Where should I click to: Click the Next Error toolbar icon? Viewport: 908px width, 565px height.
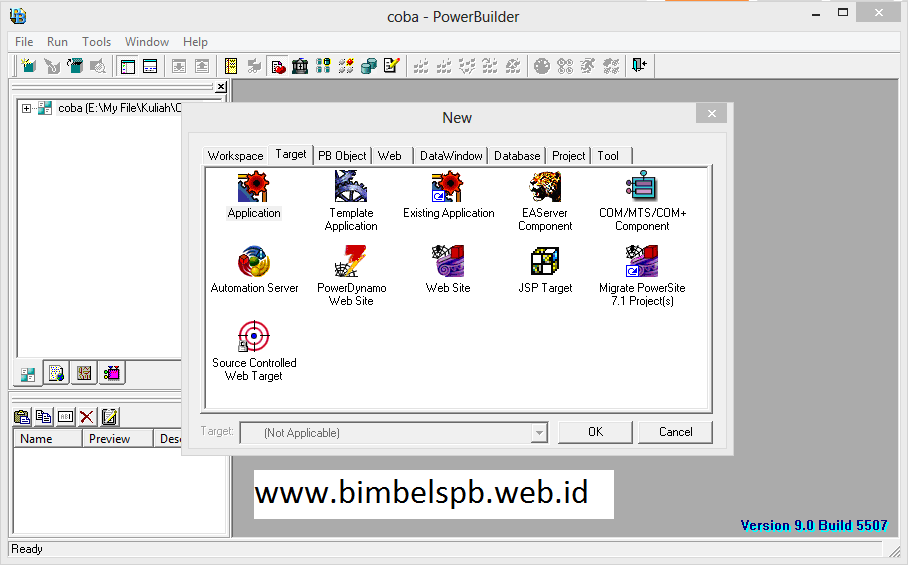click(x=179, y=66)
